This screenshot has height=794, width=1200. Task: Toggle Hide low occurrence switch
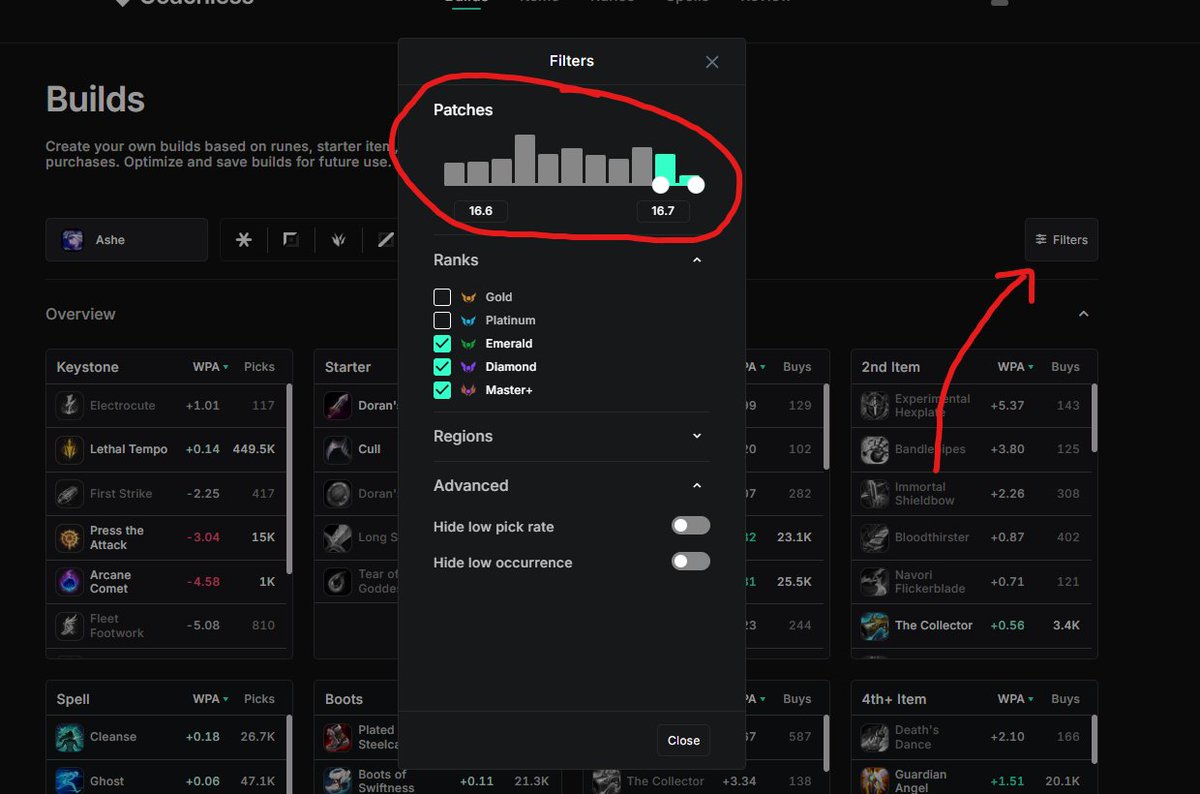pos(691,562)
